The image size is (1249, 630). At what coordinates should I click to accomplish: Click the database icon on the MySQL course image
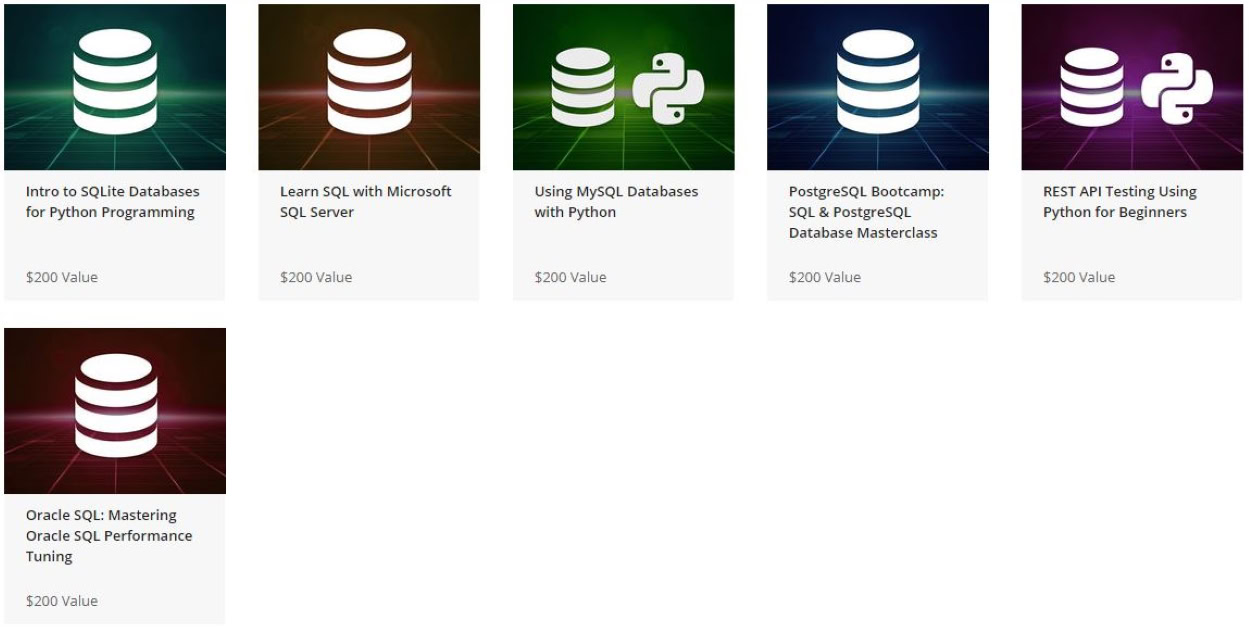pyautogui.click(x=583, y=89)
